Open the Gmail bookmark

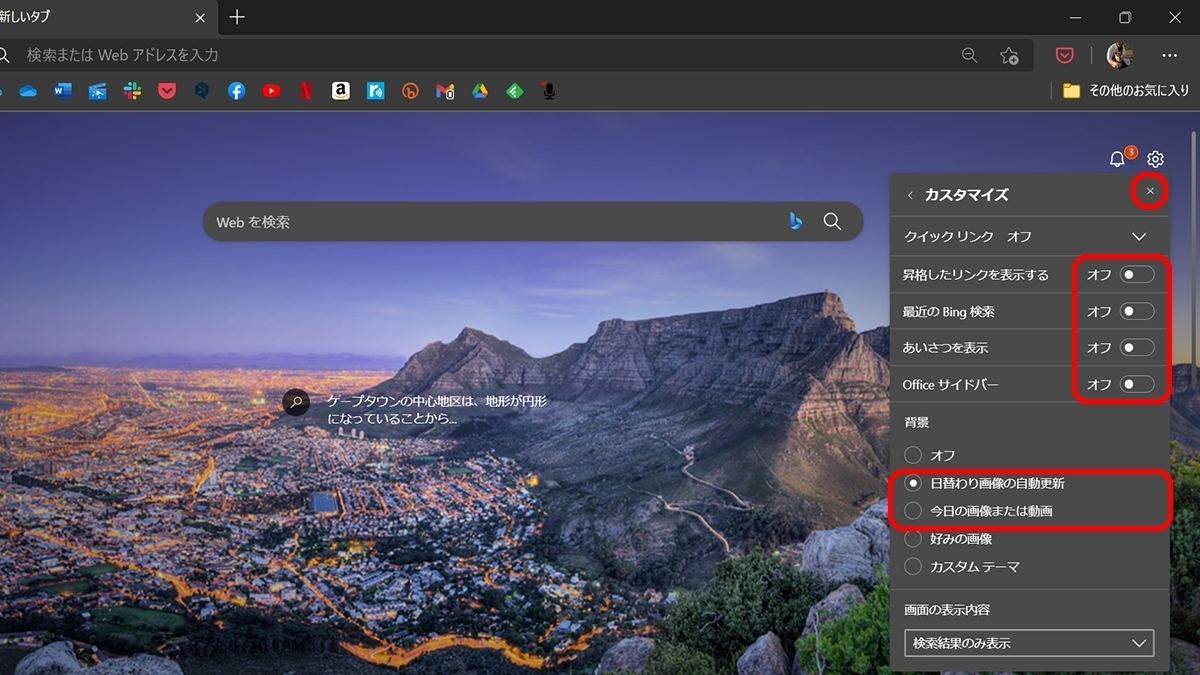coord(445,91)
